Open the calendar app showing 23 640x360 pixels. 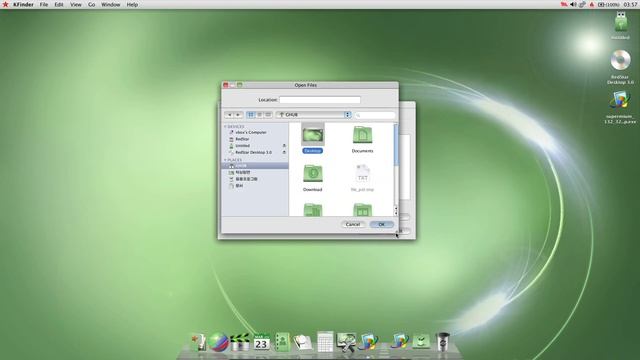point(261,342)
